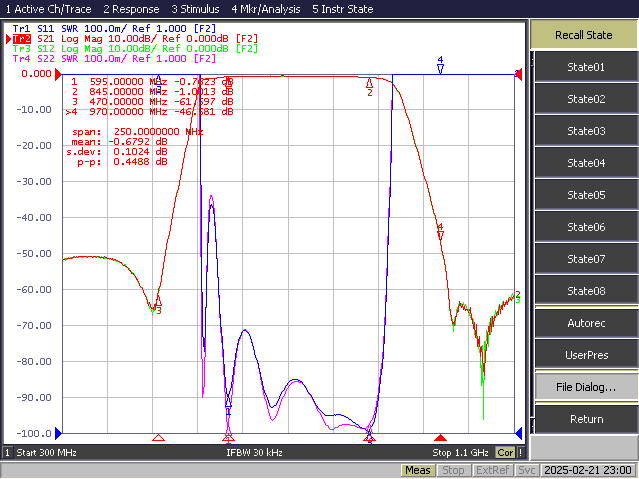This screenshot has height=479, width=639.
Task: Select State08 softkey
Action: click(x=586, y=291)
